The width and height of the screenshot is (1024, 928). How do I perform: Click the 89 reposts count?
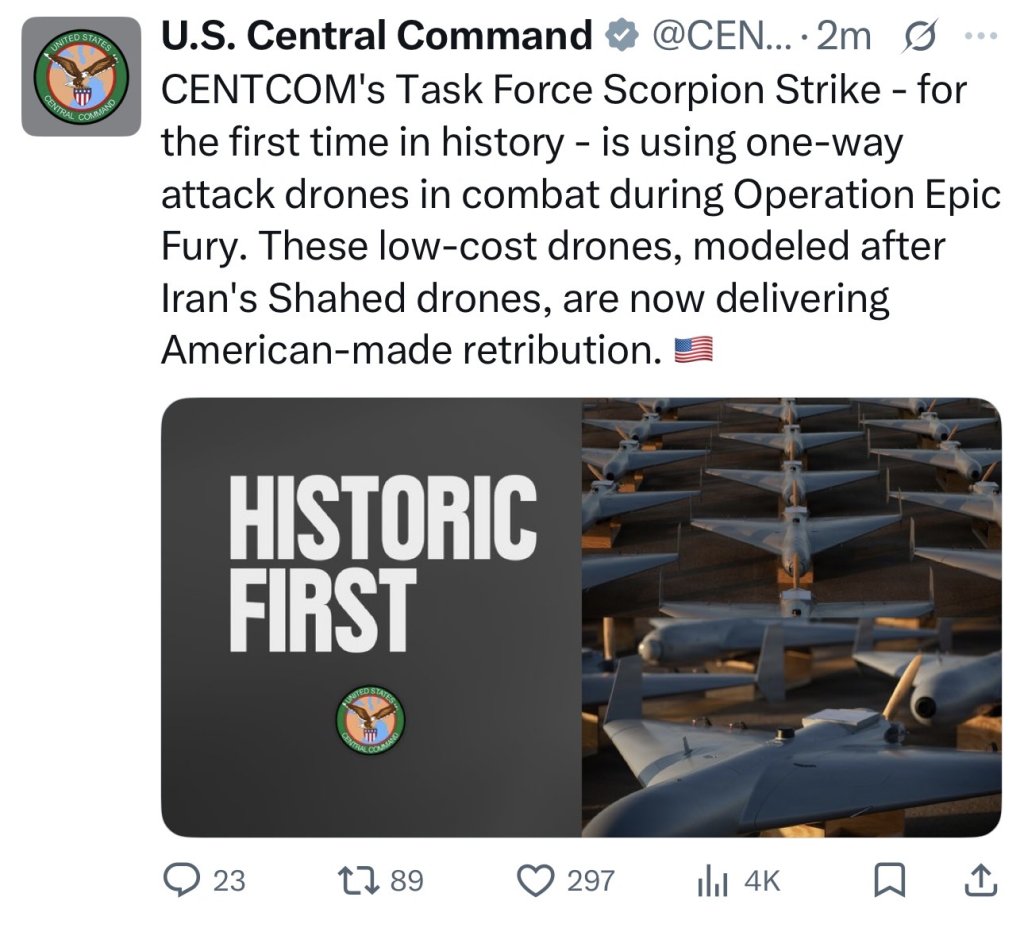pos(407,881)
